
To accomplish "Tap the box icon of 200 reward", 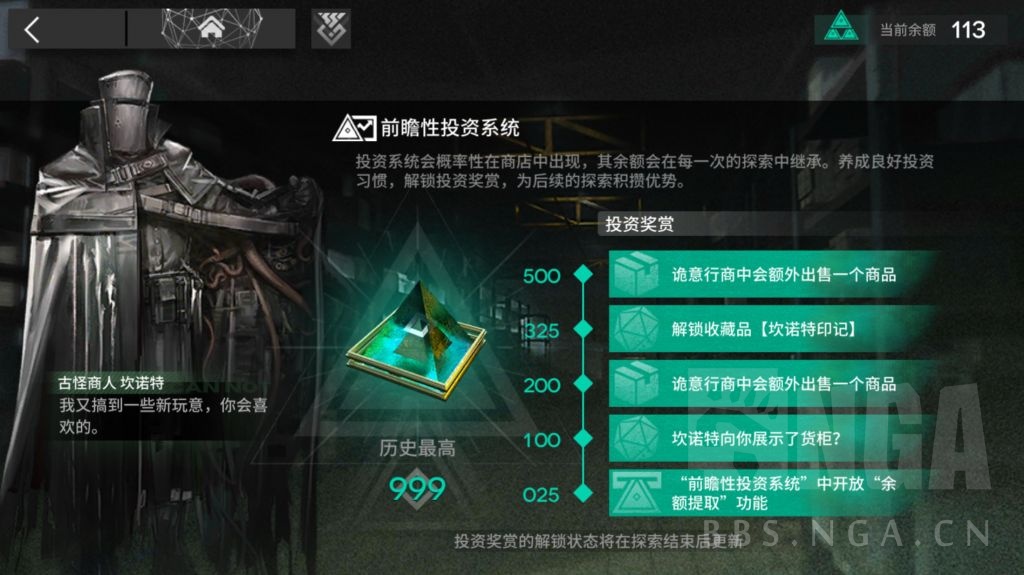I will click(x=636, y=384).
